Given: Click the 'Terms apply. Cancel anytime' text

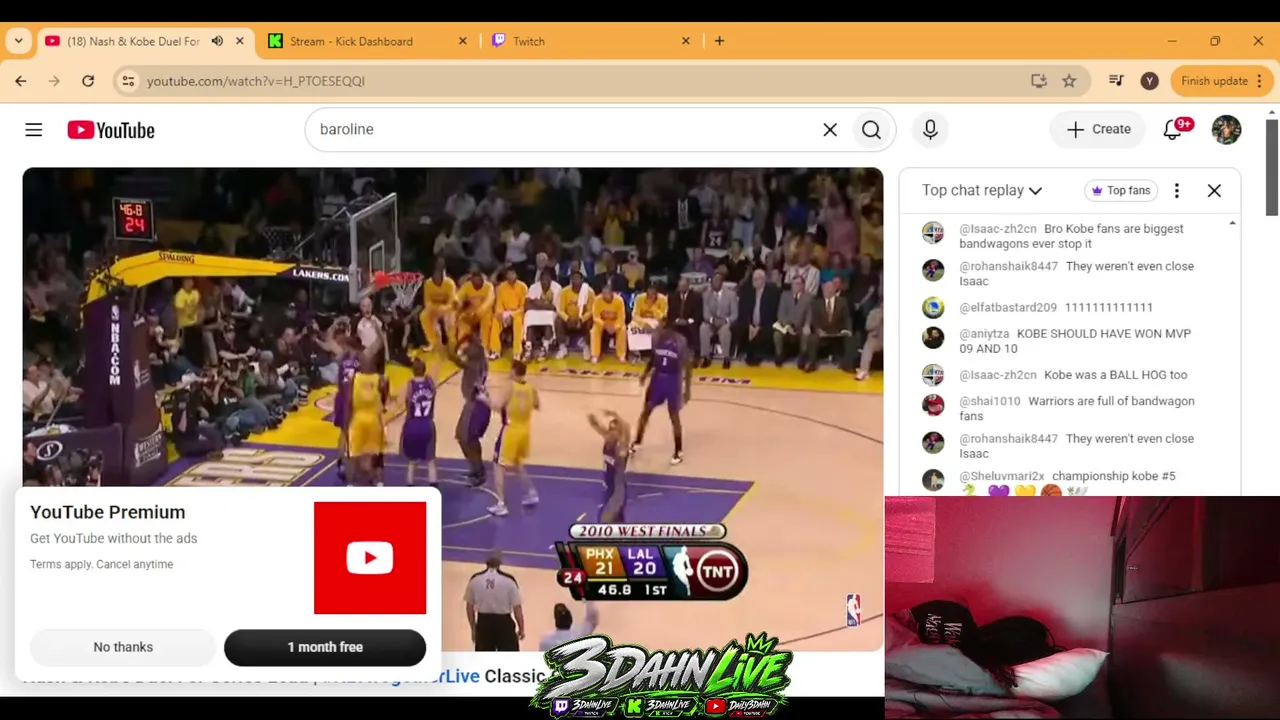Looking at the screenshot, I should point(102,564).
